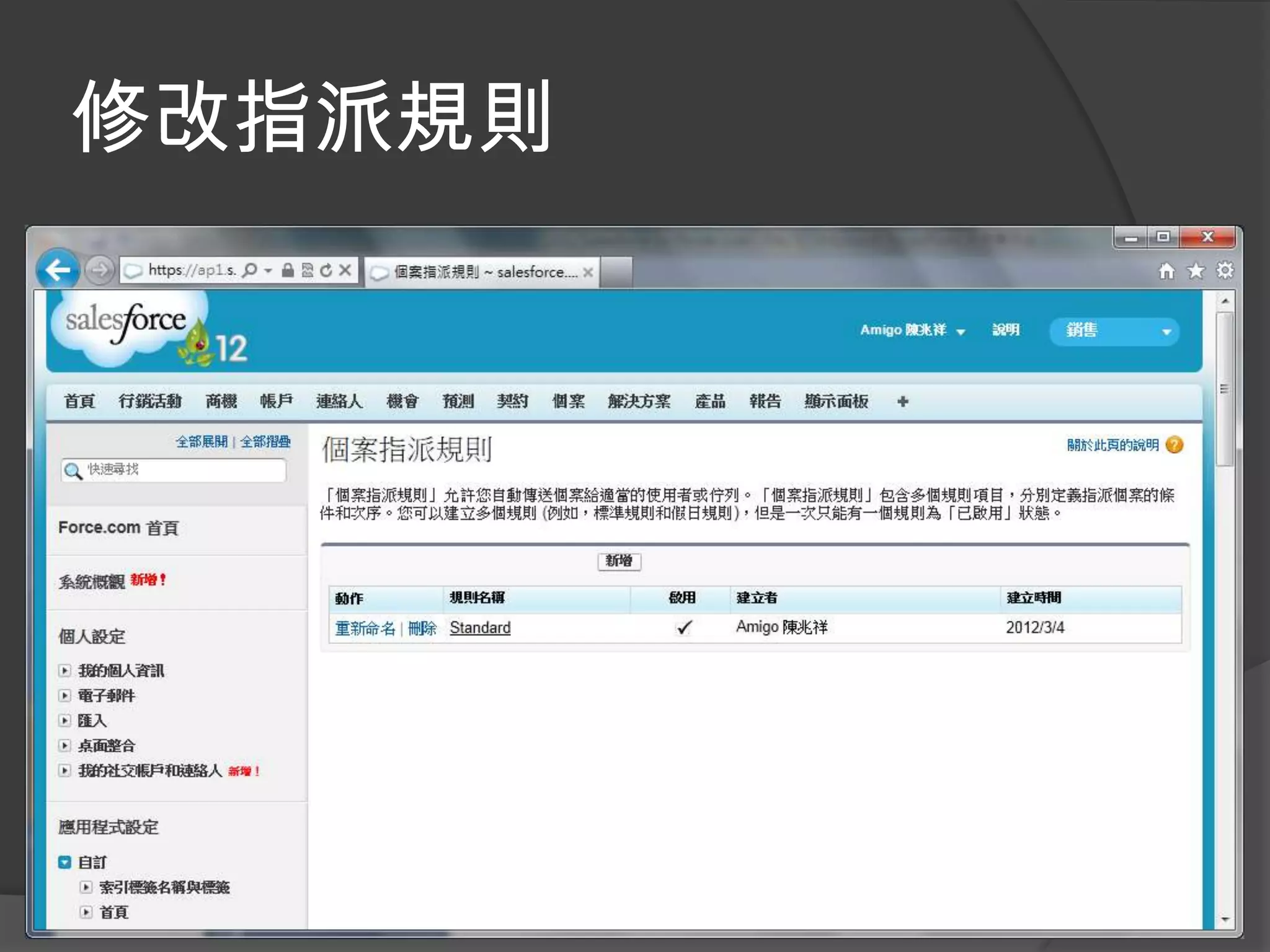Viewport: 1270px width, 952px height.
Task: Expand 匯入 section
Action: [64, 720]
